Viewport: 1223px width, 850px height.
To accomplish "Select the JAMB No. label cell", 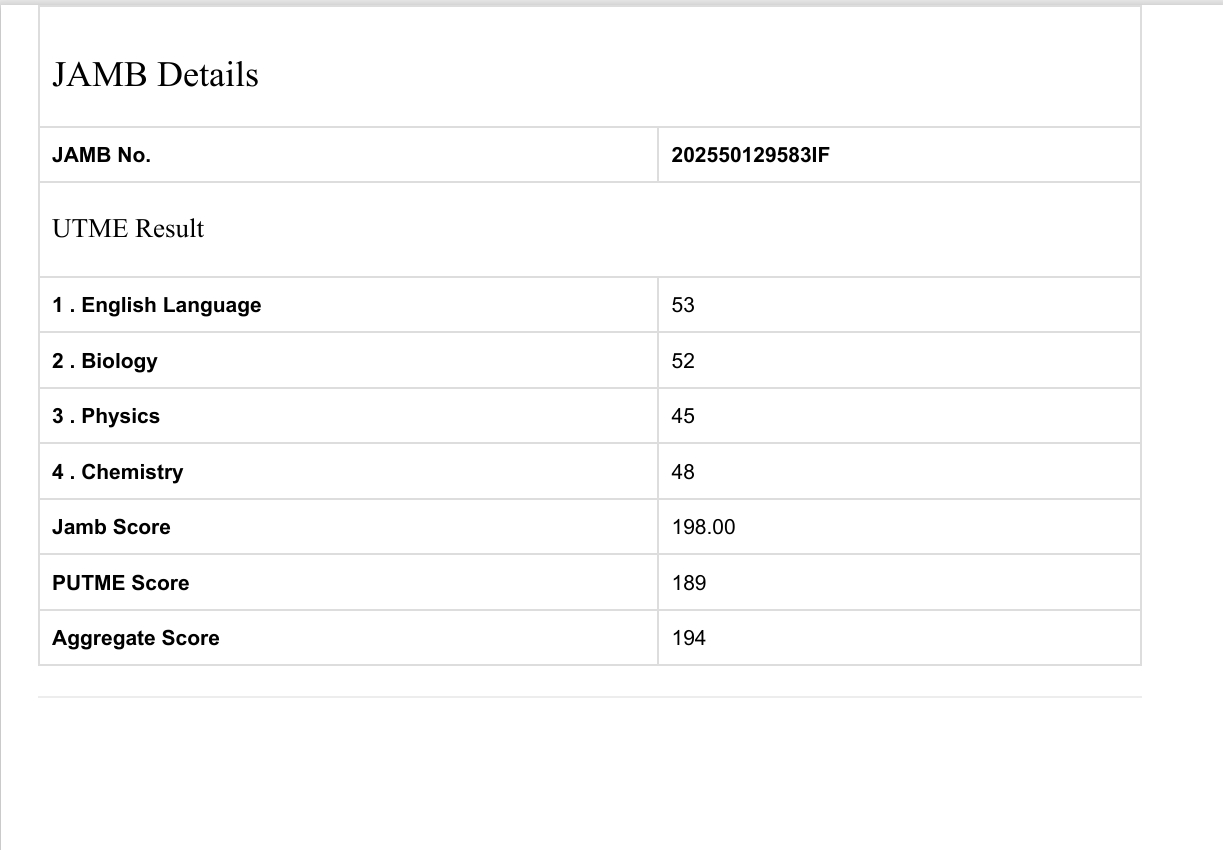I will click(102, 155).
